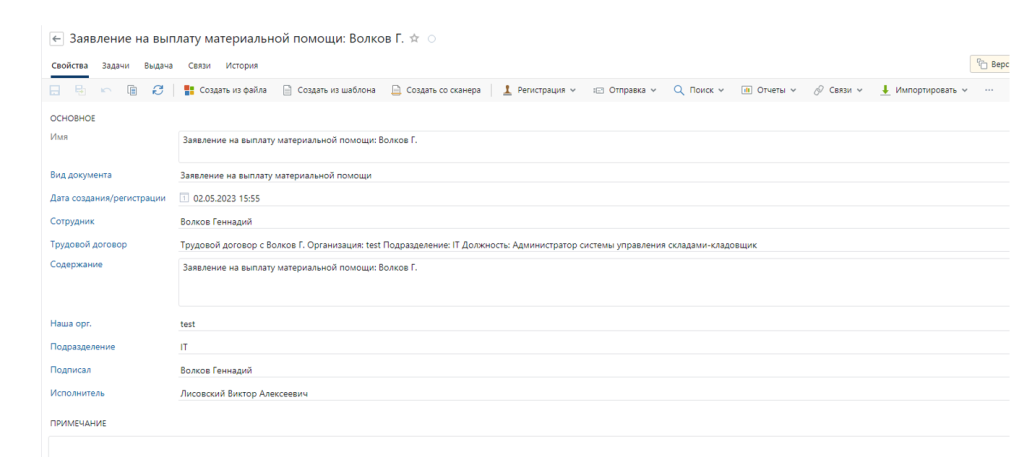Click Создать из файла button

pos(225,91)
